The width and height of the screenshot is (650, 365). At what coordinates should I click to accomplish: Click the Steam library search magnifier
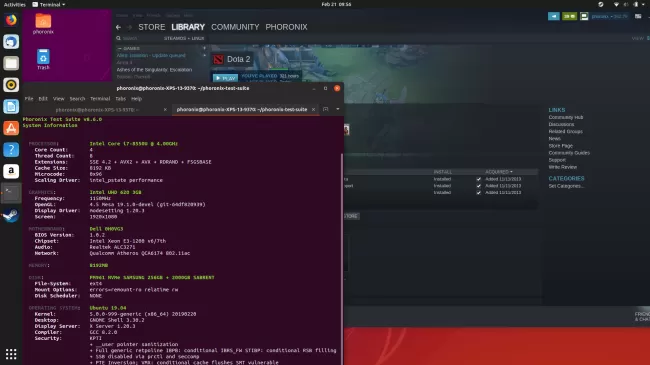point(119,38)
